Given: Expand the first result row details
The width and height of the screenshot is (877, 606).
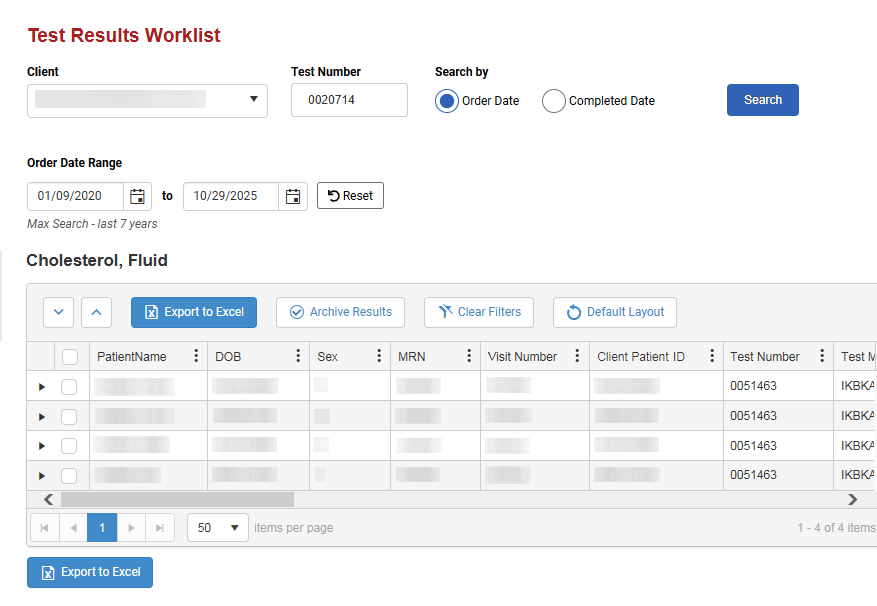Looking at the screenshot, I should [x=41, y=386].
